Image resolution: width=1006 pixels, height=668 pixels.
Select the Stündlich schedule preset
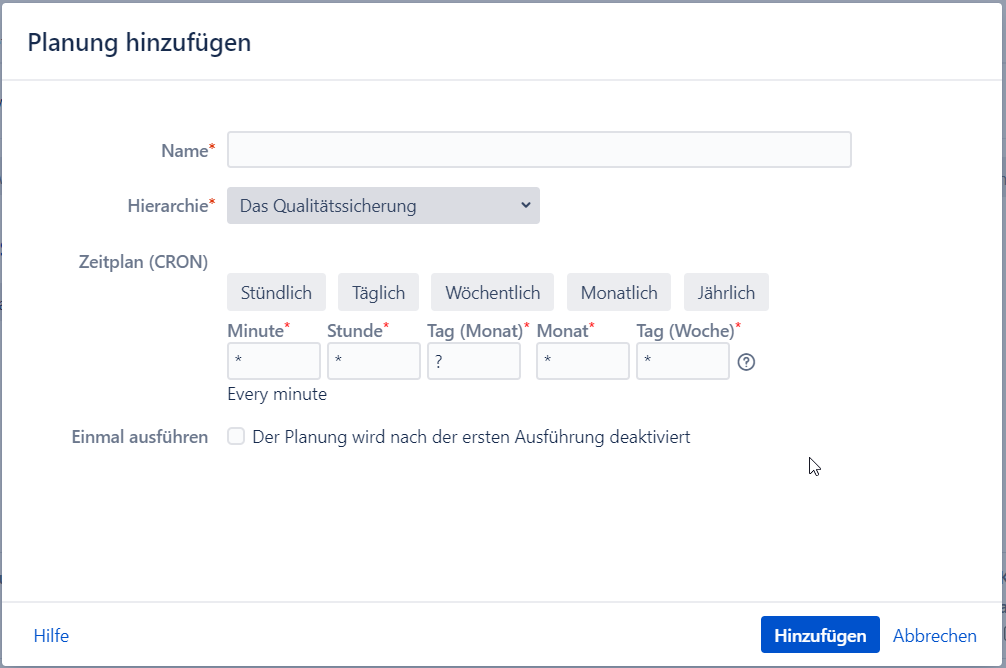click(x=276, y=292)
